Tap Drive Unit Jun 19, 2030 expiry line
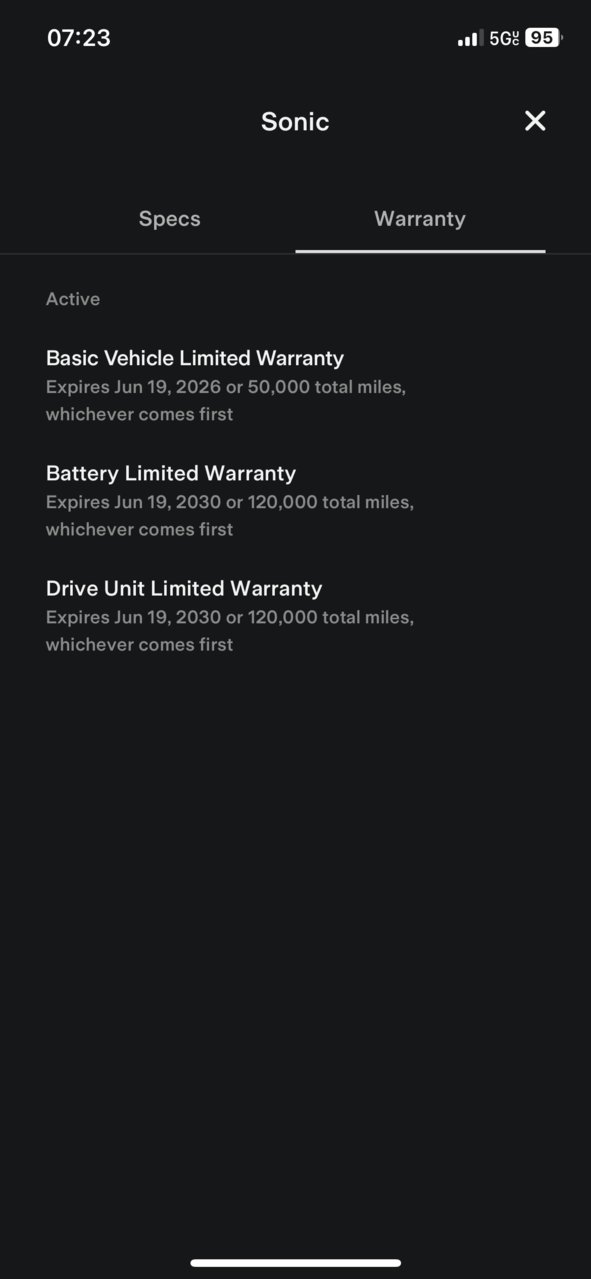Viewport: 591px width, 1279px height. (x=230, y=617)
